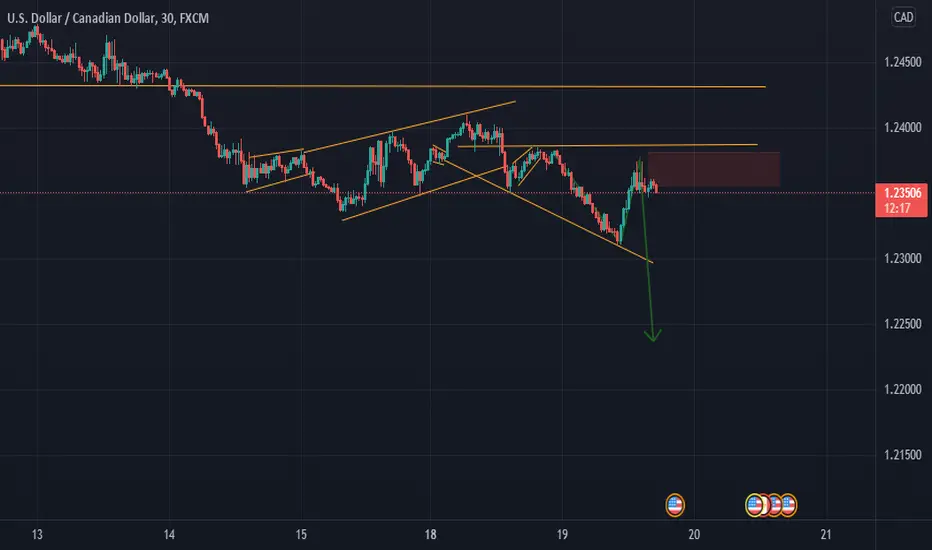The height and width of the screenshot is (550, 932).
Task: Click the 12:17 bar countdown timer
Action: pos(897,208)
